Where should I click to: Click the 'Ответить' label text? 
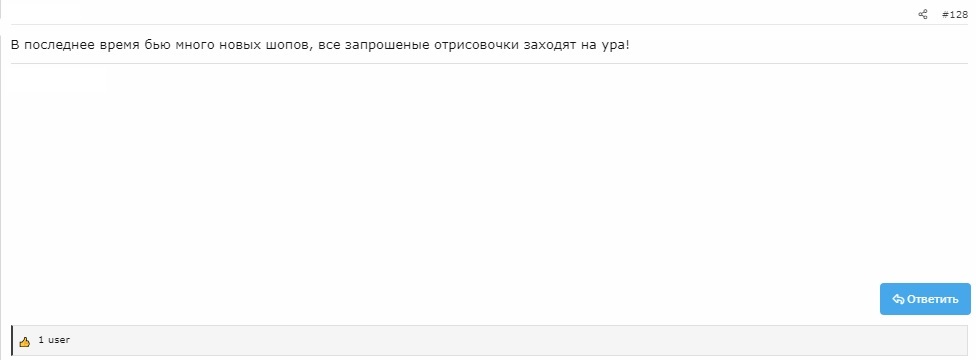pos(932,300)
